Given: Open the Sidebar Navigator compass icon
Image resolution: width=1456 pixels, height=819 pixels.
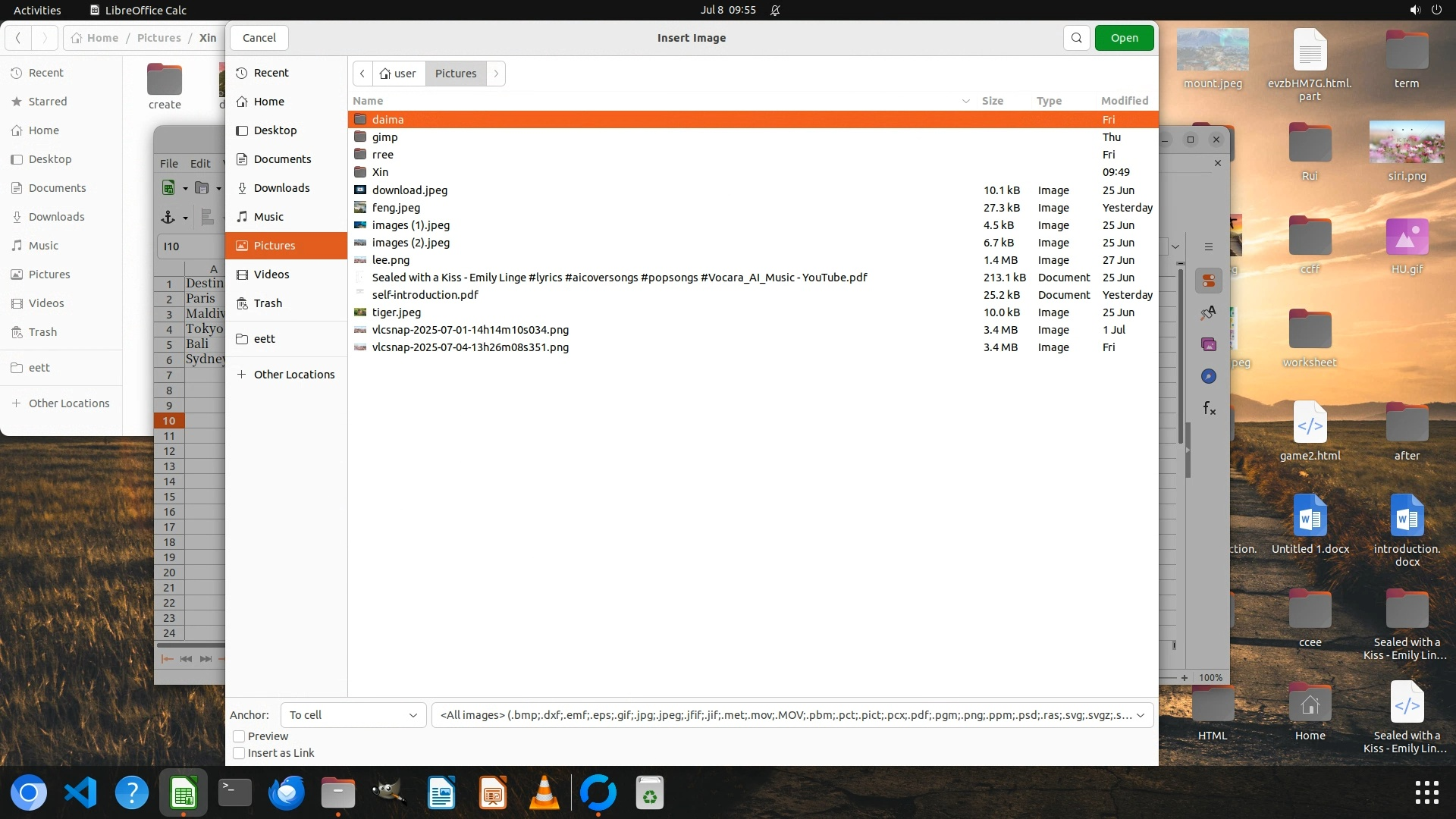Looking at the screenshot, I should tap(1209, 377).
